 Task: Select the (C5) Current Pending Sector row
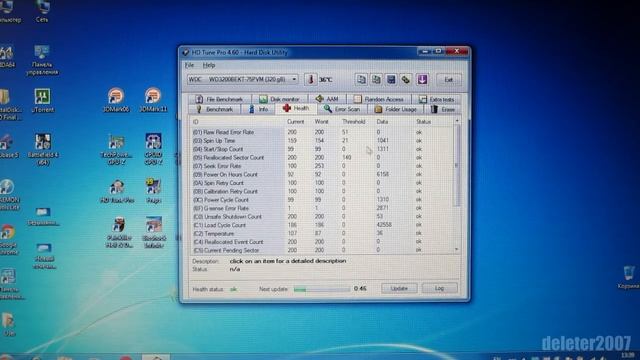322,250
